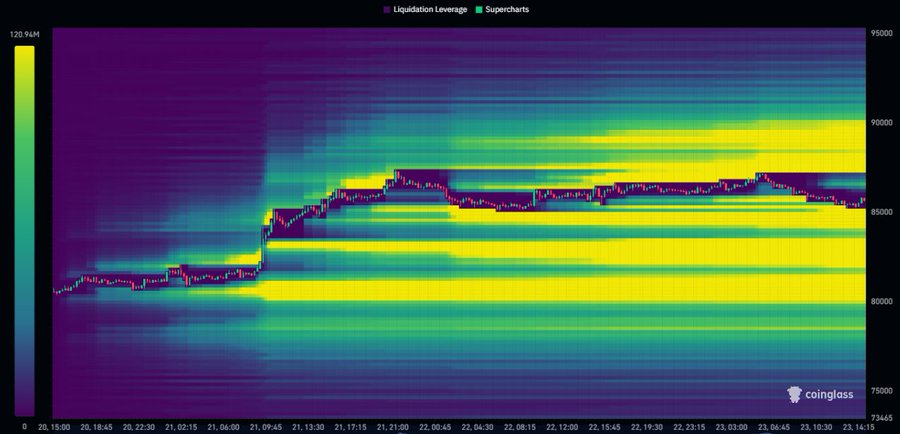This screenshot has width=900, height=434.
Task: Click the 23, 14:15 time label
Action: (859, 428)
